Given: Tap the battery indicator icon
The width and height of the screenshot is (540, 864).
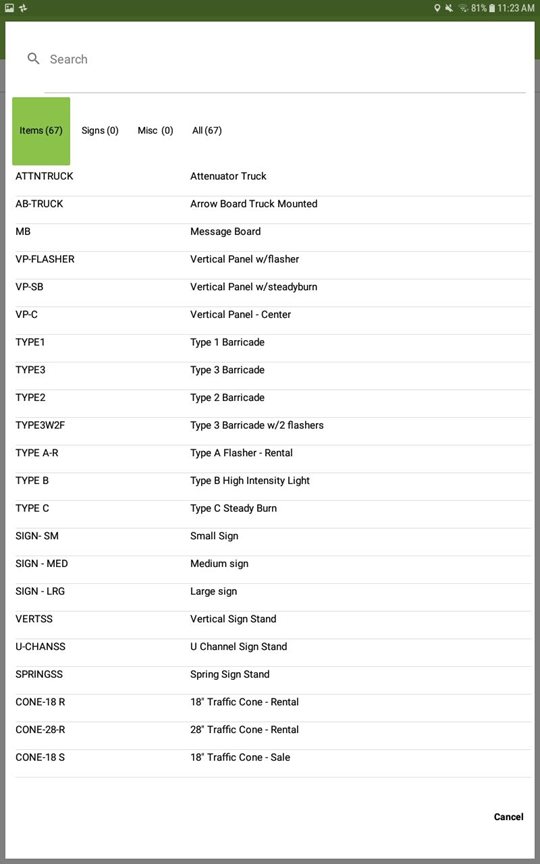Looking at the screenshot, I should 492,8.
